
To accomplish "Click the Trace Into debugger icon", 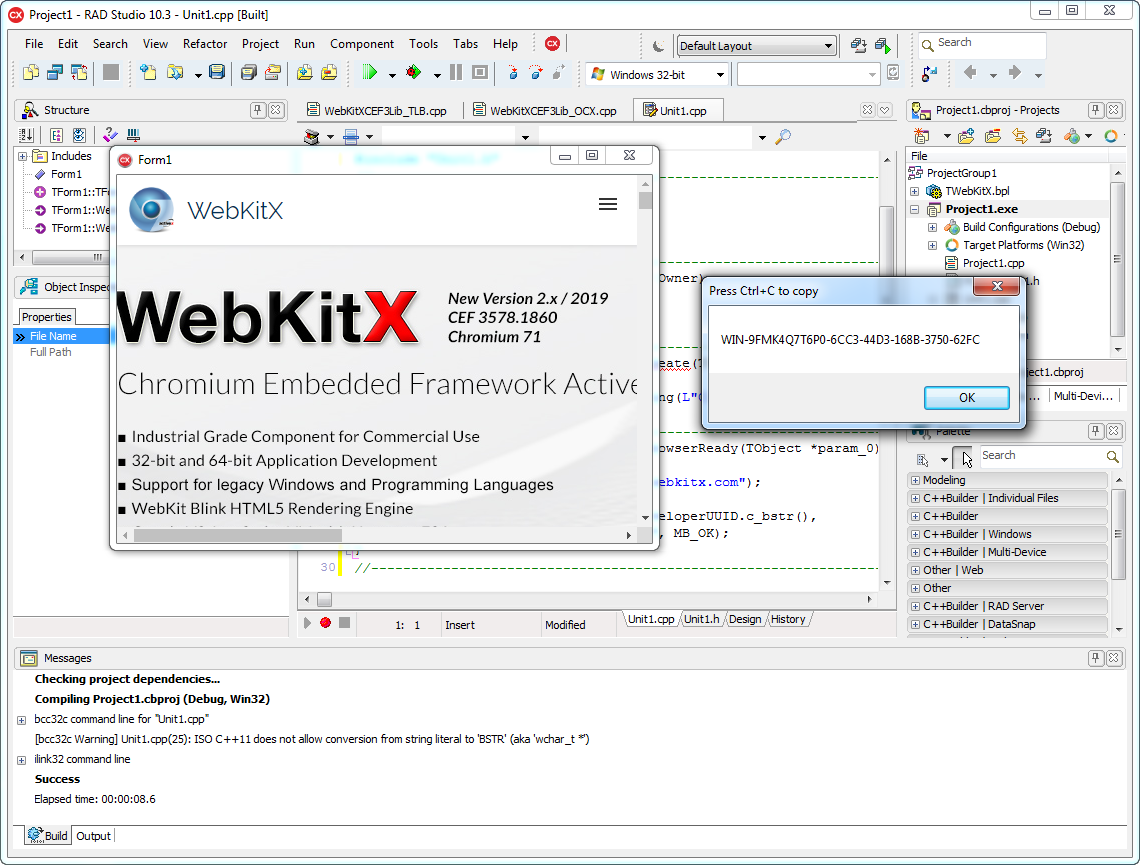I will [513, 72].
